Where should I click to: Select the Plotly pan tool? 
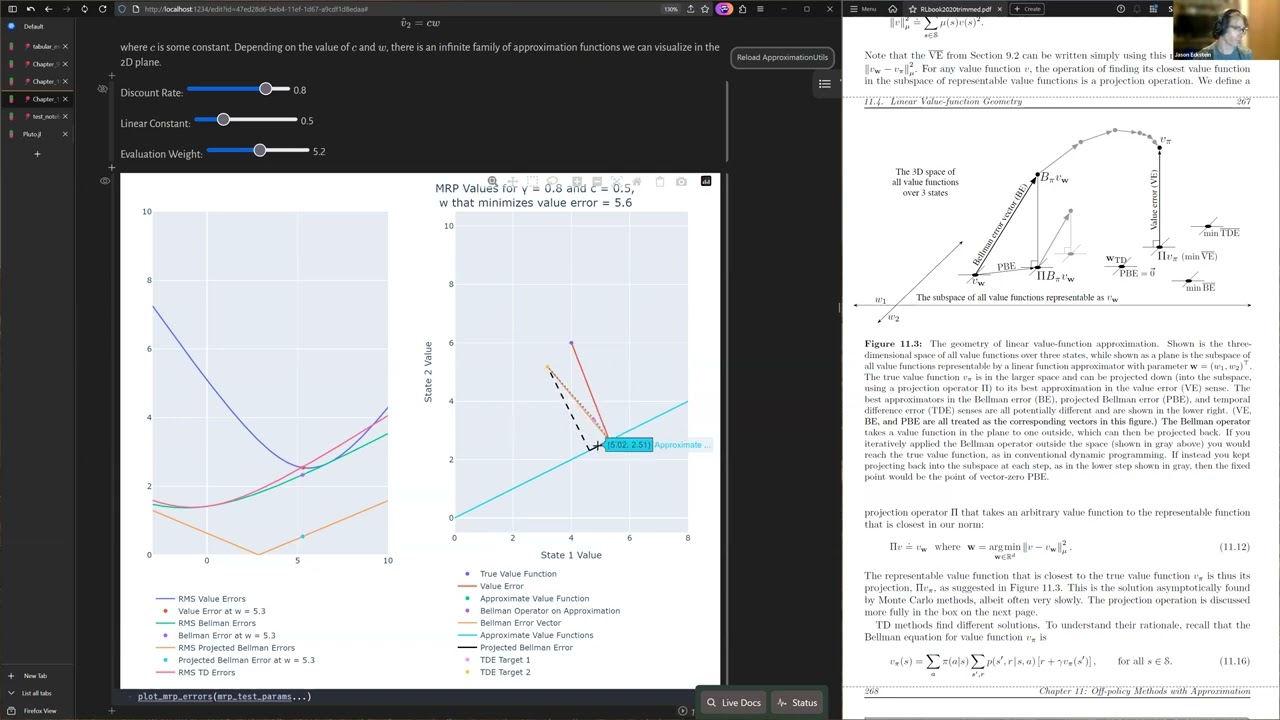513,181
